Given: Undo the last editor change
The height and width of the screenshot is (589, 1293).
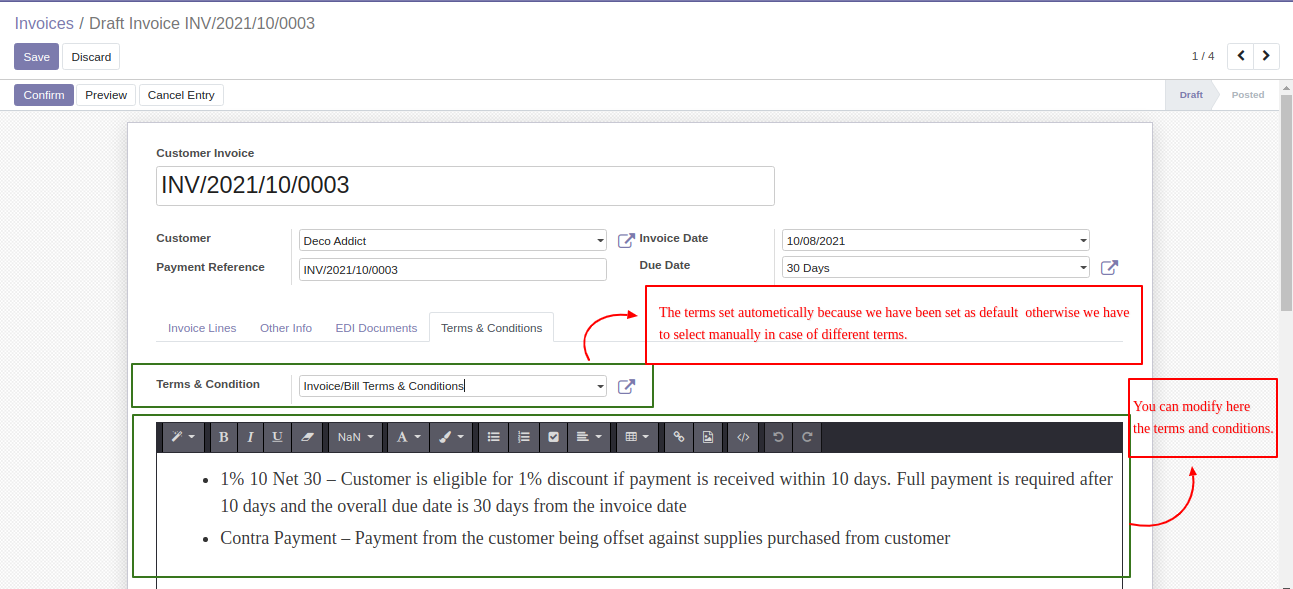Looking at the screenshot, I should 778,437.
